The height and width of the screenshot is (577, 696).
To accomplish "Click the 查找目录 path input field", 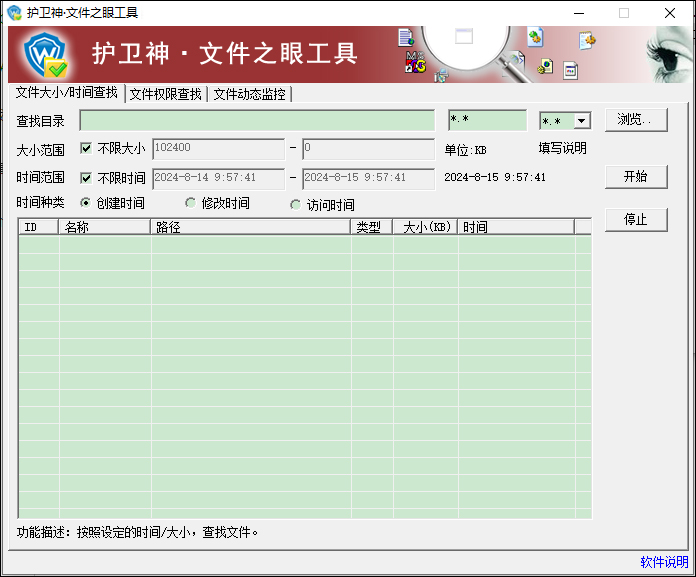I will 257,121.
